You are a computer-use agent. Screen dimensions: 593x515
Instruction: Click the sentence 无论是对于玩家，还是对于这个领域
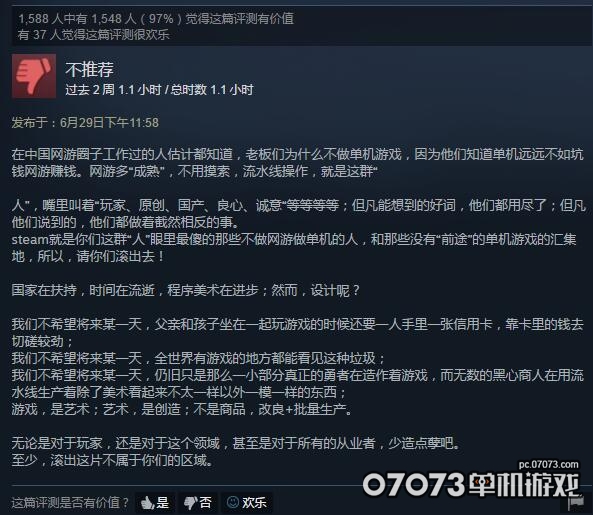click(236, 443)
